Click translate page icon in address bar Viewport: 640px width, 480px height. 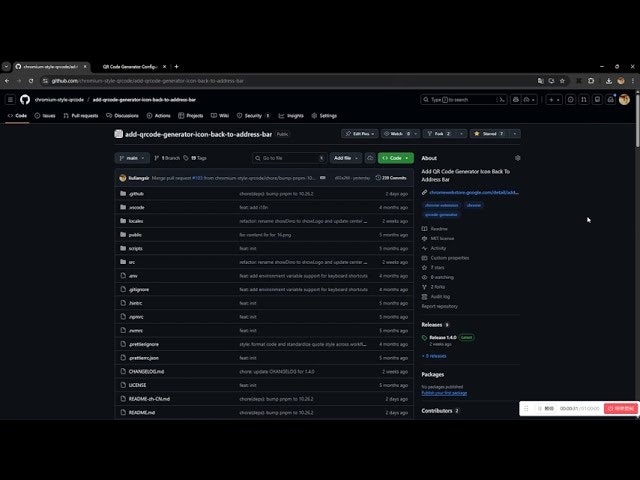click(x=540, y=81)
